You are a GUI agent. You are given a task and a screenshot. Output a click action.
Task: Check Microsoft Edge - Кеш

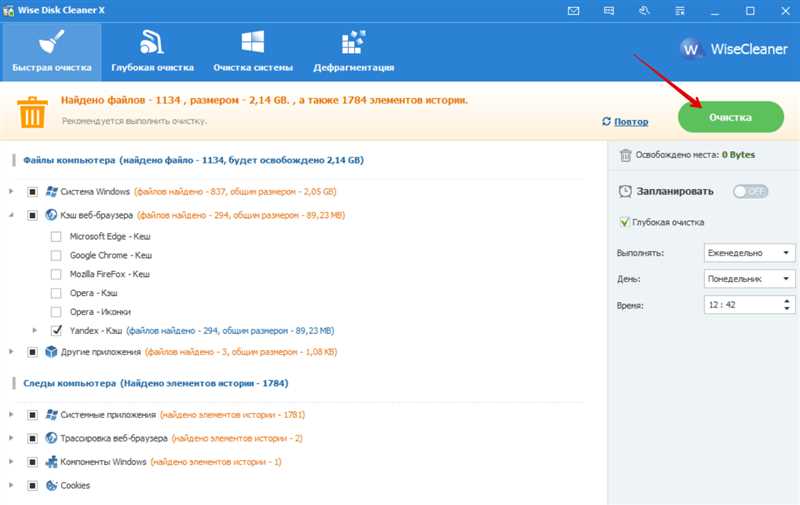tap(56, 236)
